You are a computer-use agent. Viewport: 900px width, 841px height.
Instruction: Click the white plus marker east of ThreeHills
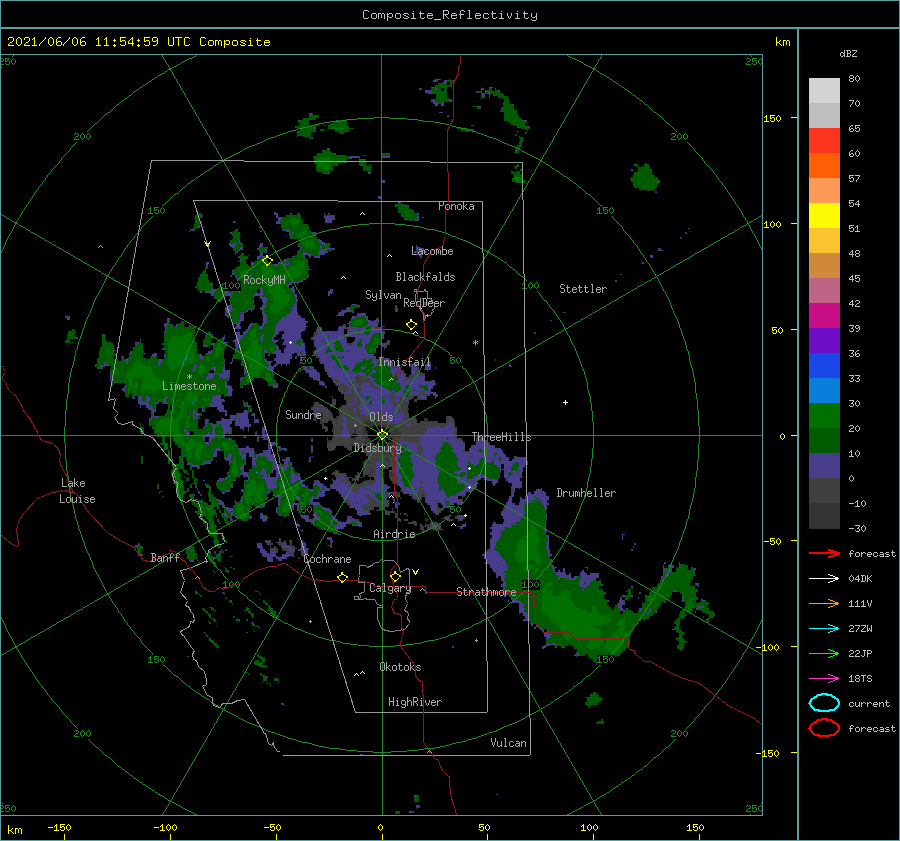(565, 402)
